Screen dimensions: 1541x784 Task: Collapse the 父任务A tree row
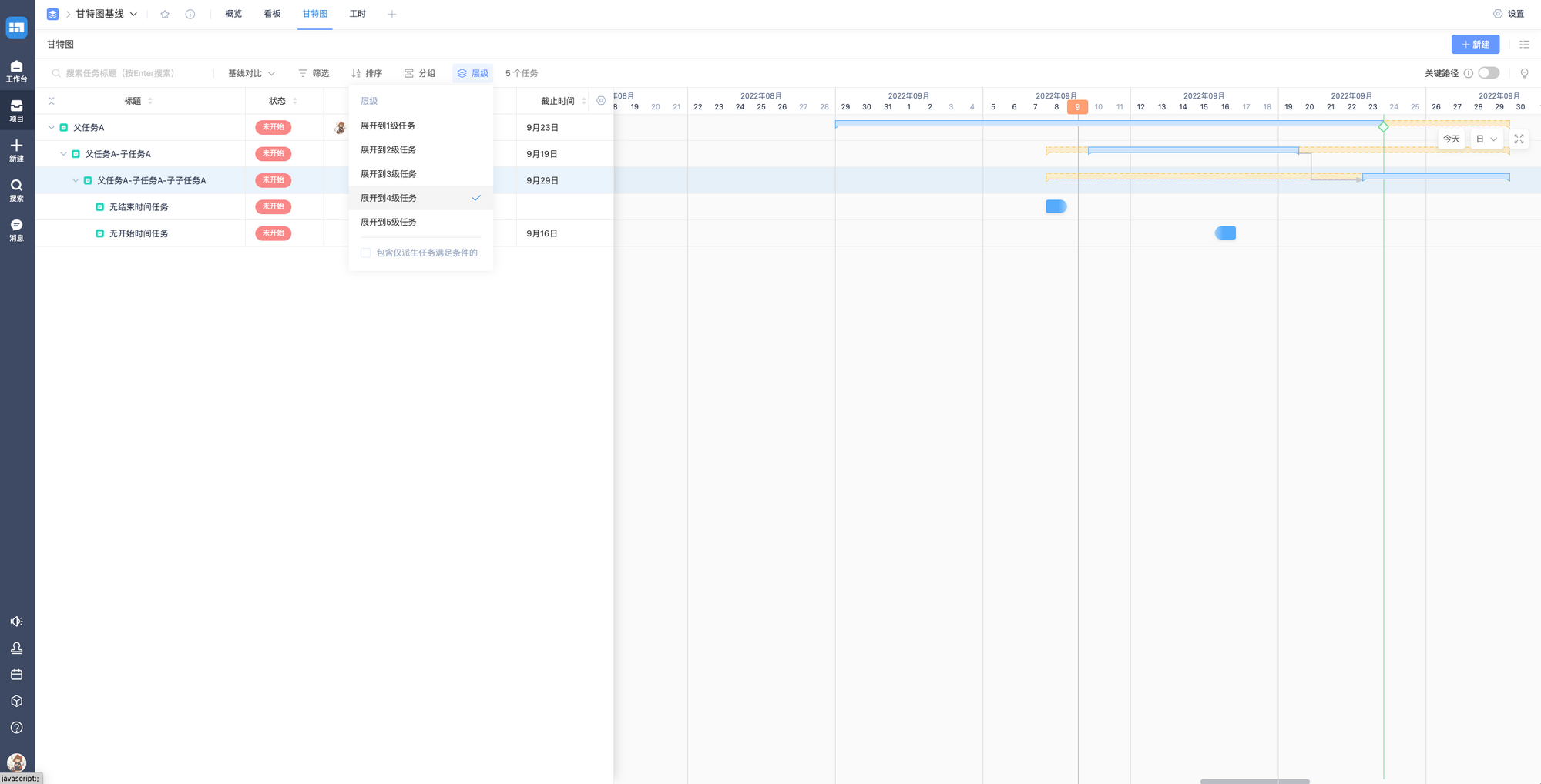(52, 128)
